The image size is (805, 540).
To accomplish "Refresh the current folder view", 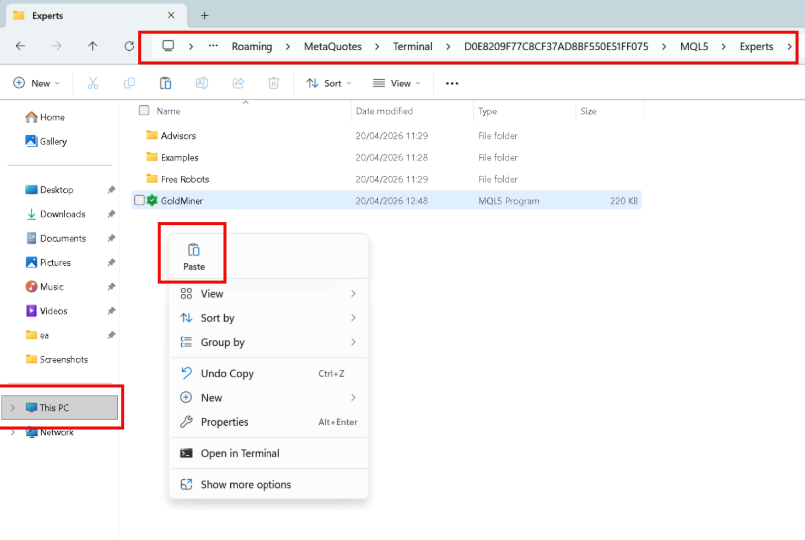I will tap(129, 46).
